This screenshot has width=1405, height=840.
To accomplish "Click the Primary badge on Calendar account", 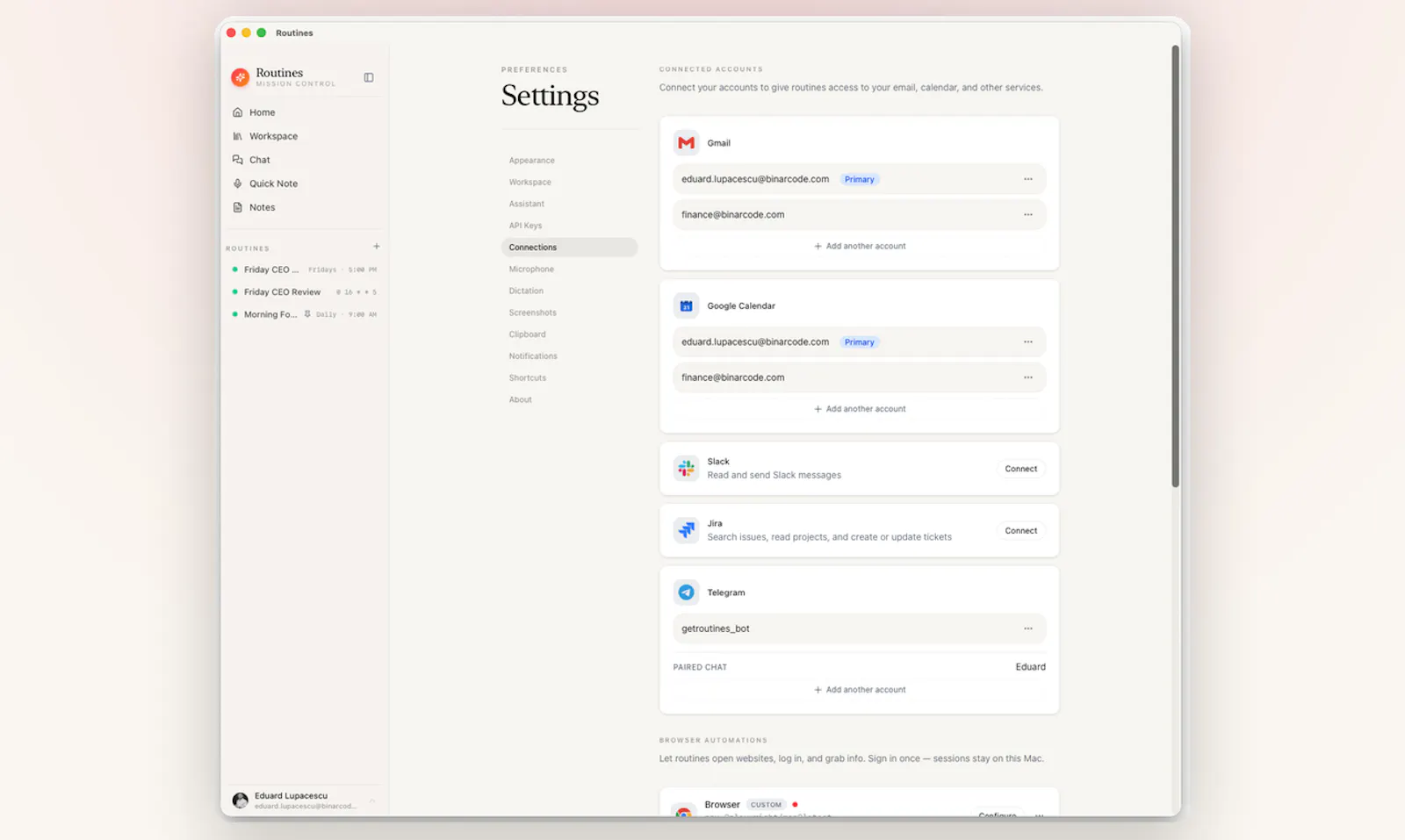I will (x=860, y=342).
